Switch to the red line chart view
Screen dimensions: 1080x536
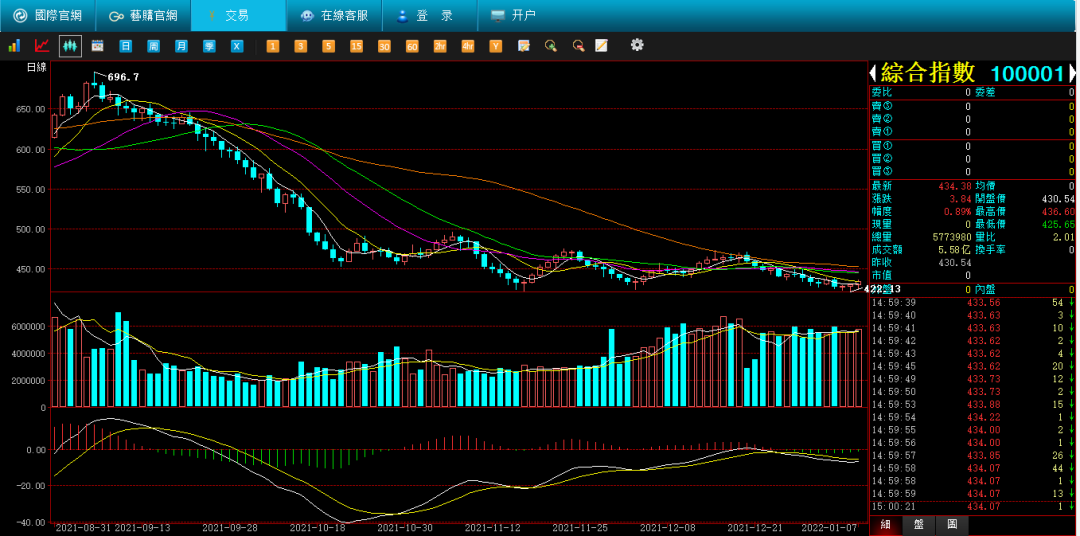pos(42,45)
